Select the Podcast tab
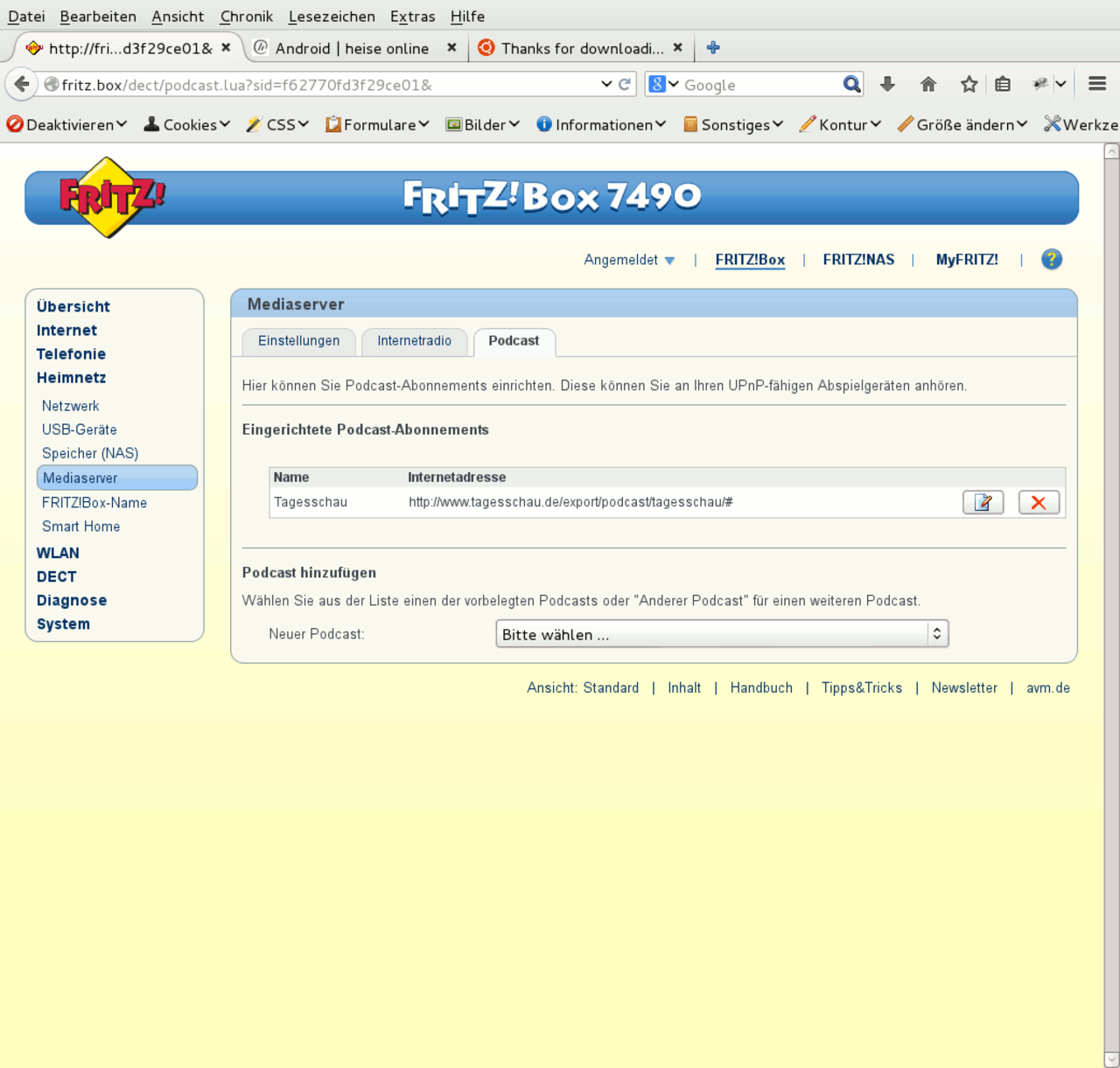 coord(514,341)
